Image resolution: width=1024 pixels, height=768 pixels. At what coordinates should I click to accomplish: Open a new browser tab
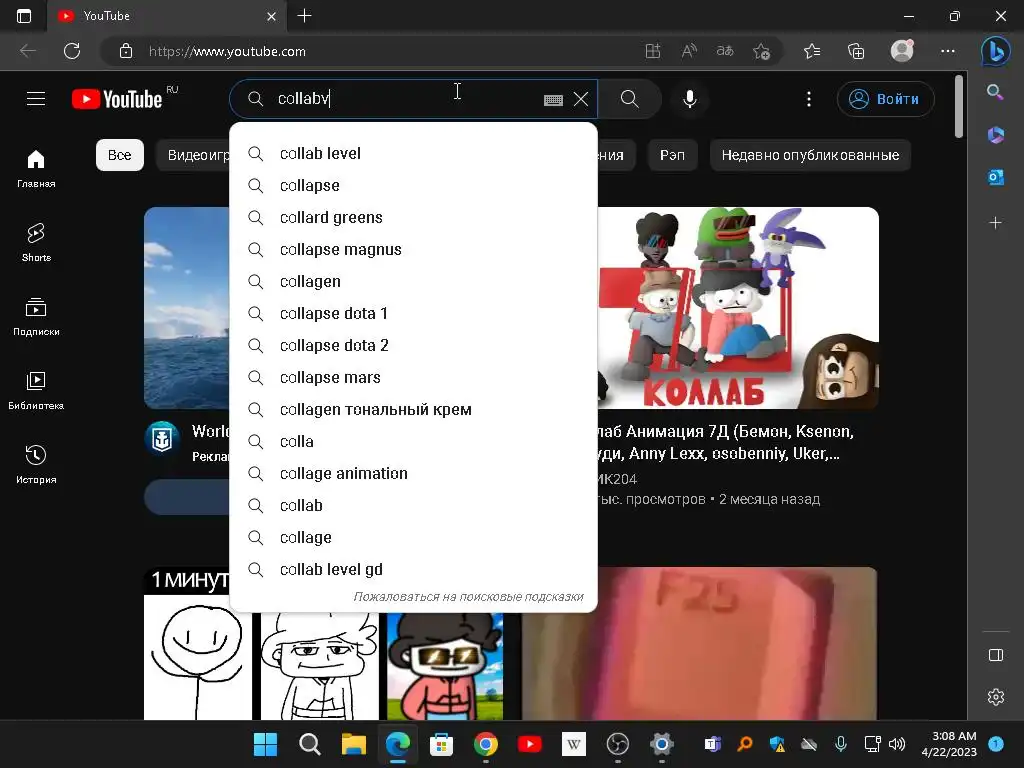click(304, 16)
